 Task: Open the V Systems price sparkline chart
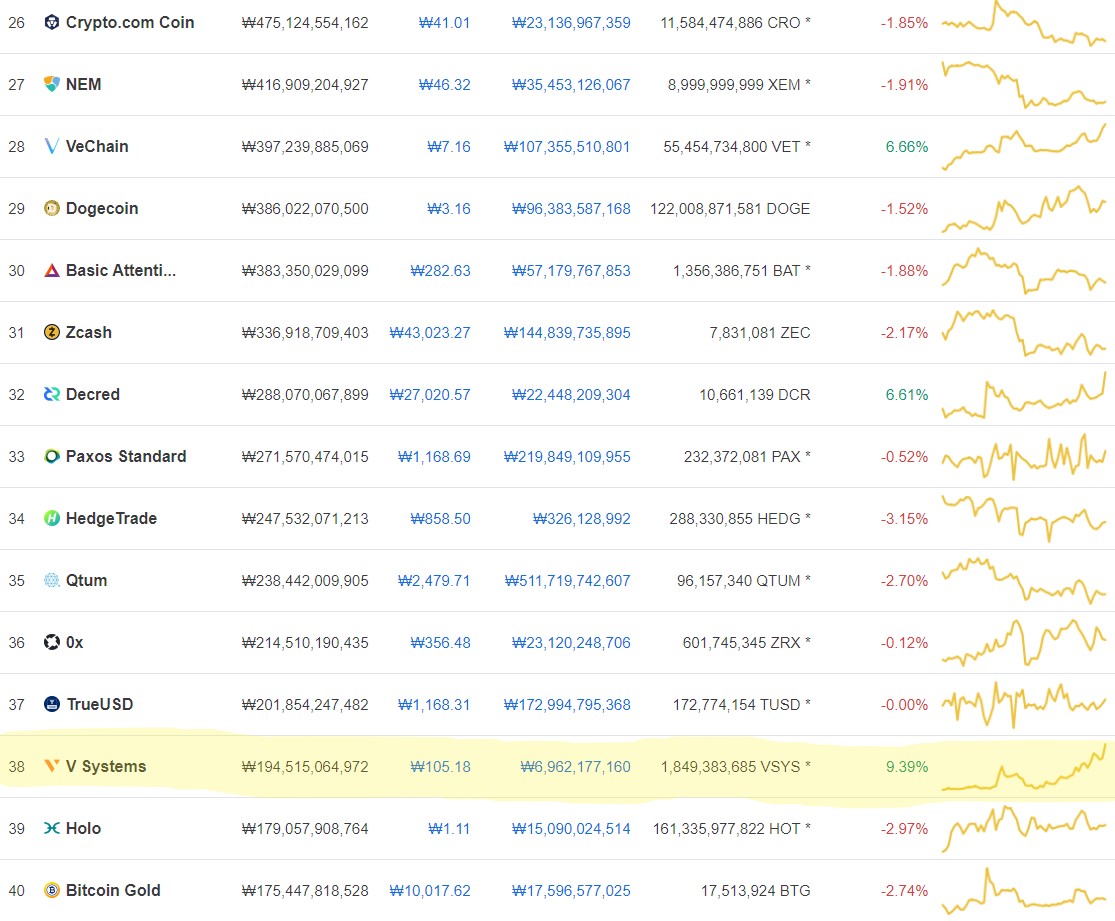[x=1024, y=767]
